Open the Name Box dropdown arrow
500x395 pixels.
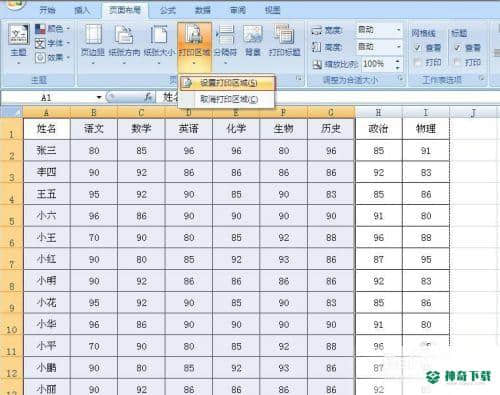tap(99, 97)
